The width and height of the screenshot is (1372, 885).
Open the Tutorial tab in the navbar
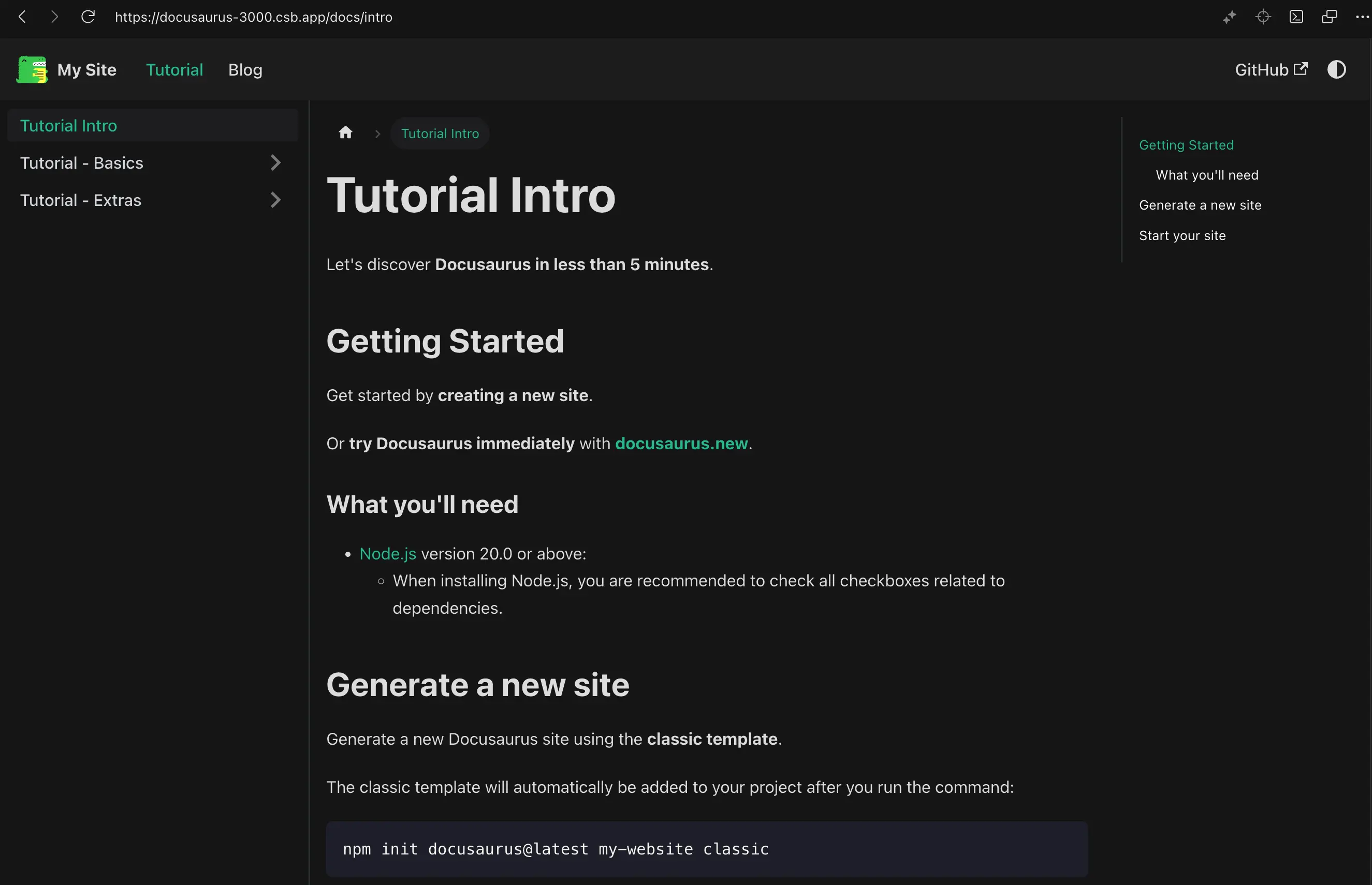[x=174, y=69]
